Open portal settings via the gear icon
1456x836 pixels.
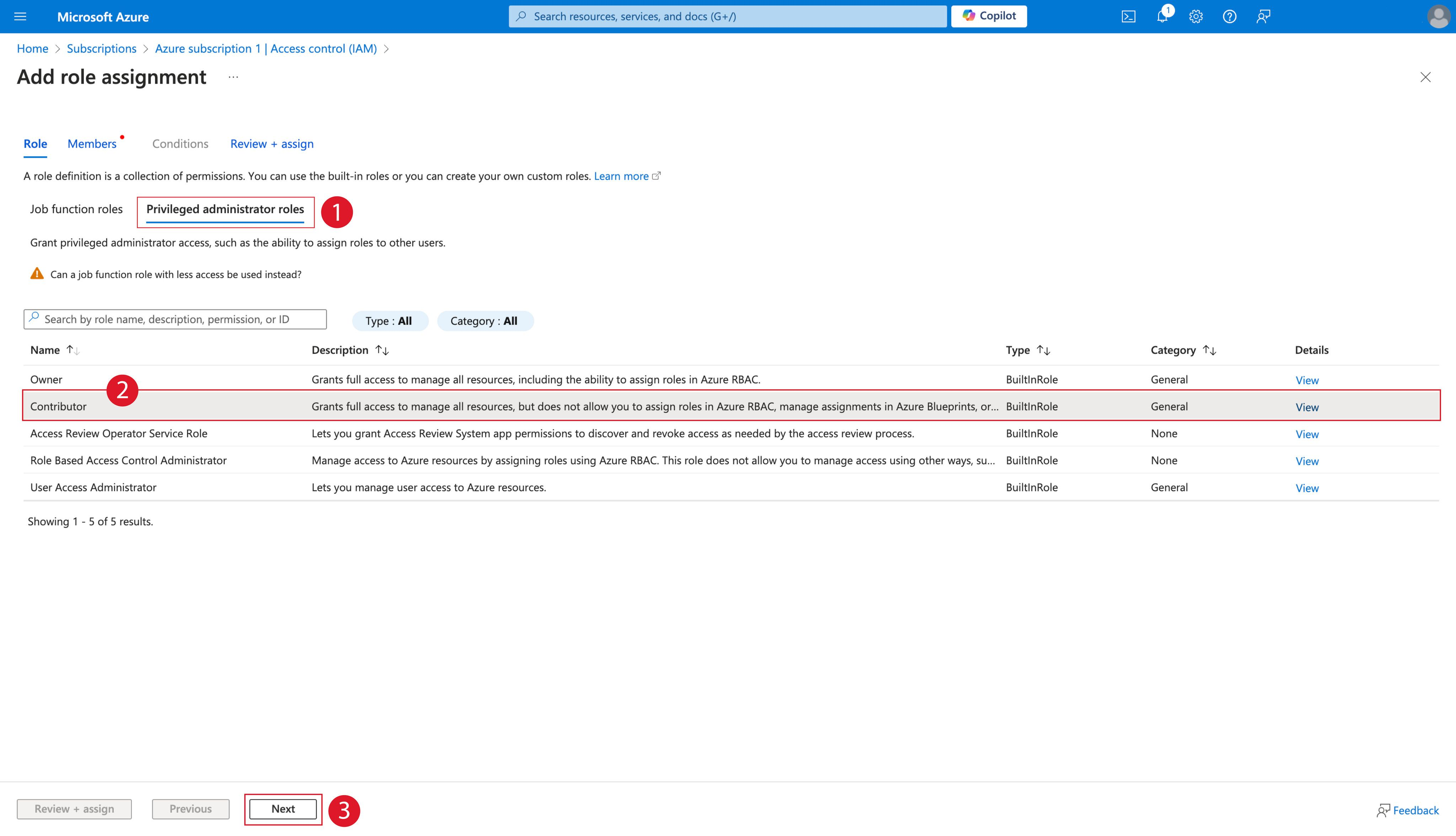pyautogui.click(x=1196, y=17)
